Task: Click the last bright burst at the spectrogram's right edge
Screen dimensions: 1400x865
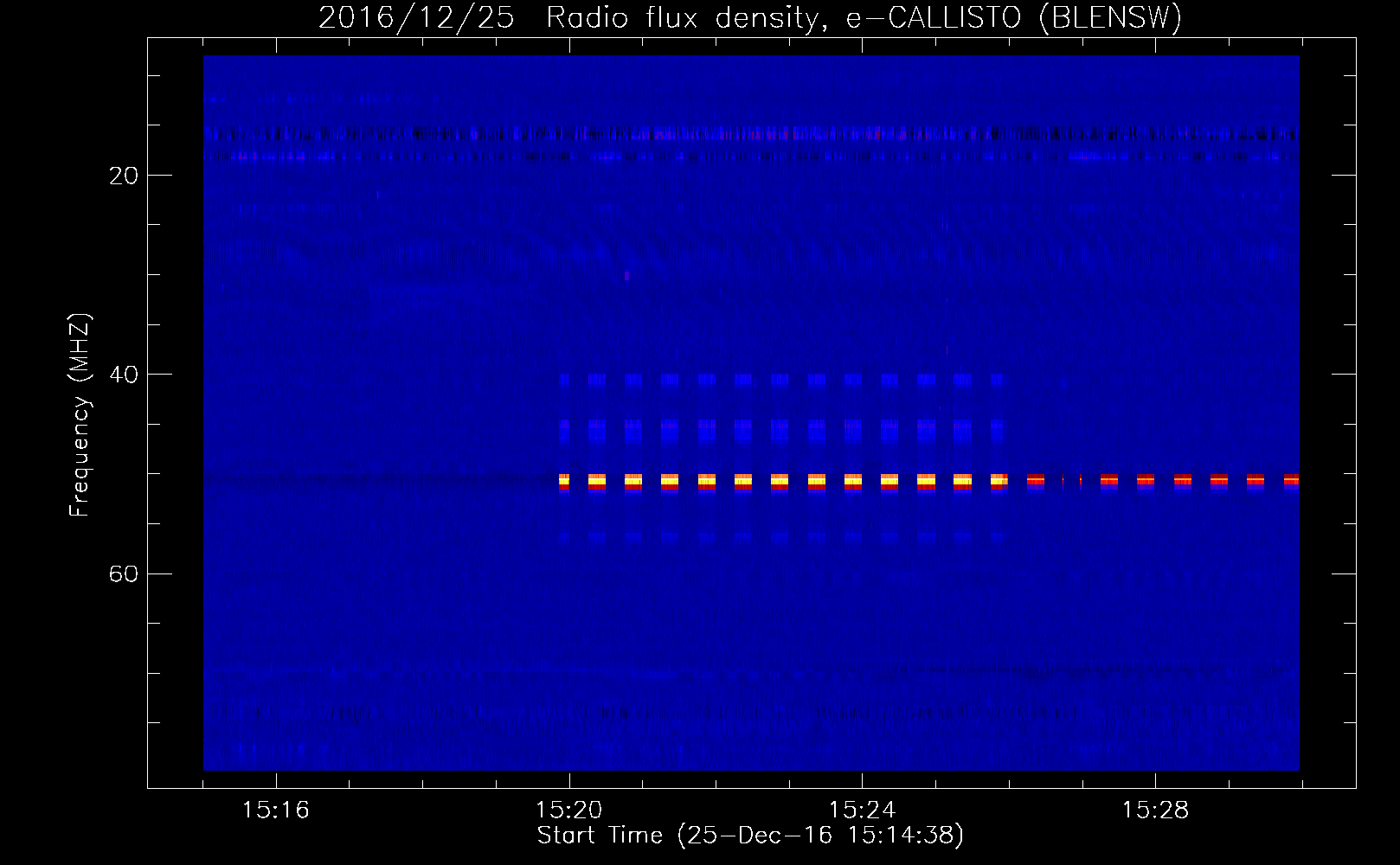Action: coord(1291,481)
